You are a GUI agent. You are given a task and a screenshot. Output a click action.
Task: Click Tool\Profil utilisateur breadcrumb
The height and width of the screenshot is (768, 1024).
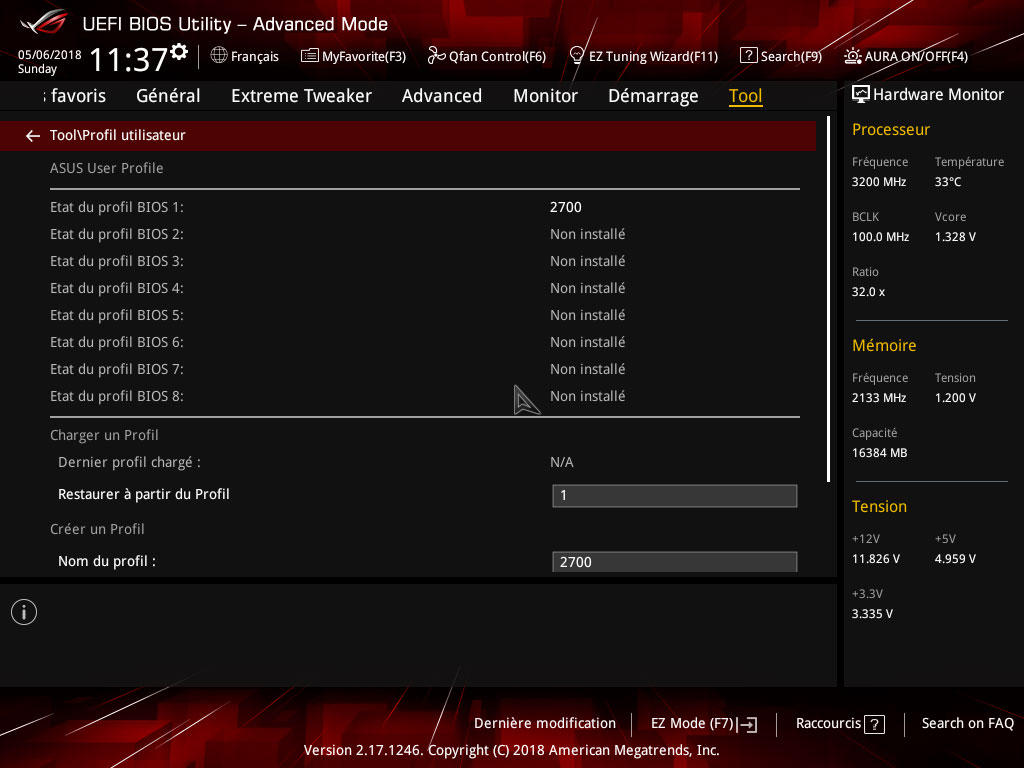pyautogui.click(x=118, y=135)
